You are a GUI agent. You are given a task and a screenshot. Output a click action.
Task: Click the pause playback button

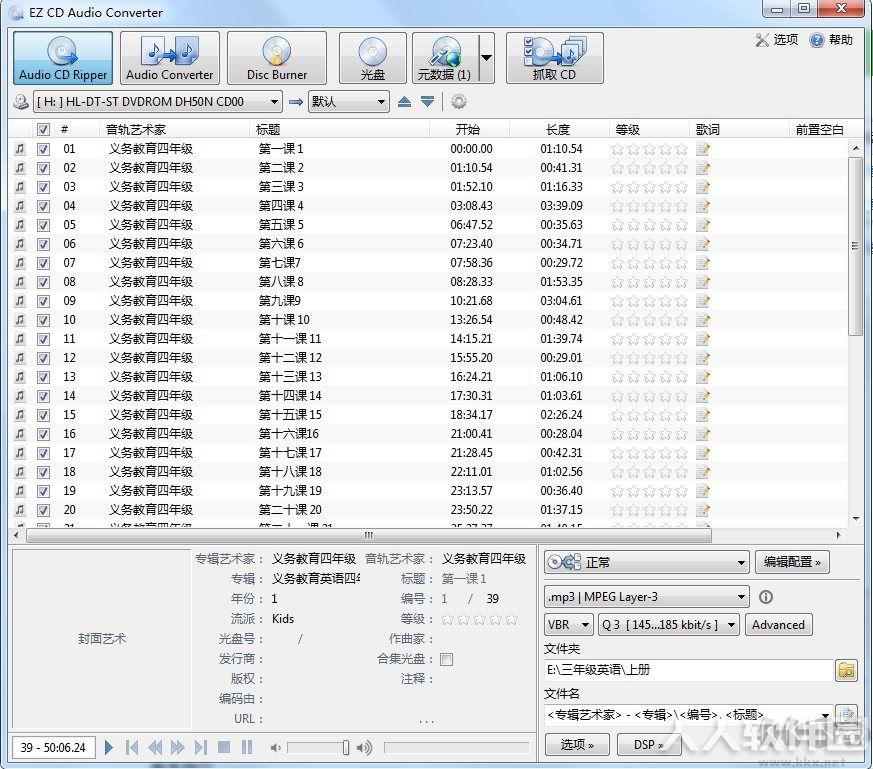coord(247,747)
